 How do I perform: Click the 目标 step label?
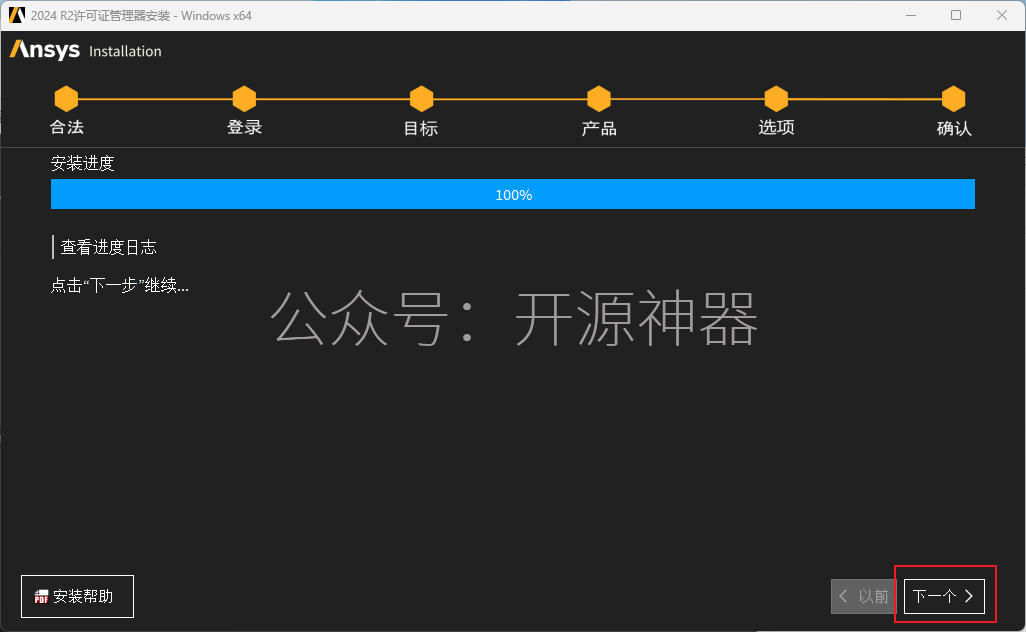(421, 128)
